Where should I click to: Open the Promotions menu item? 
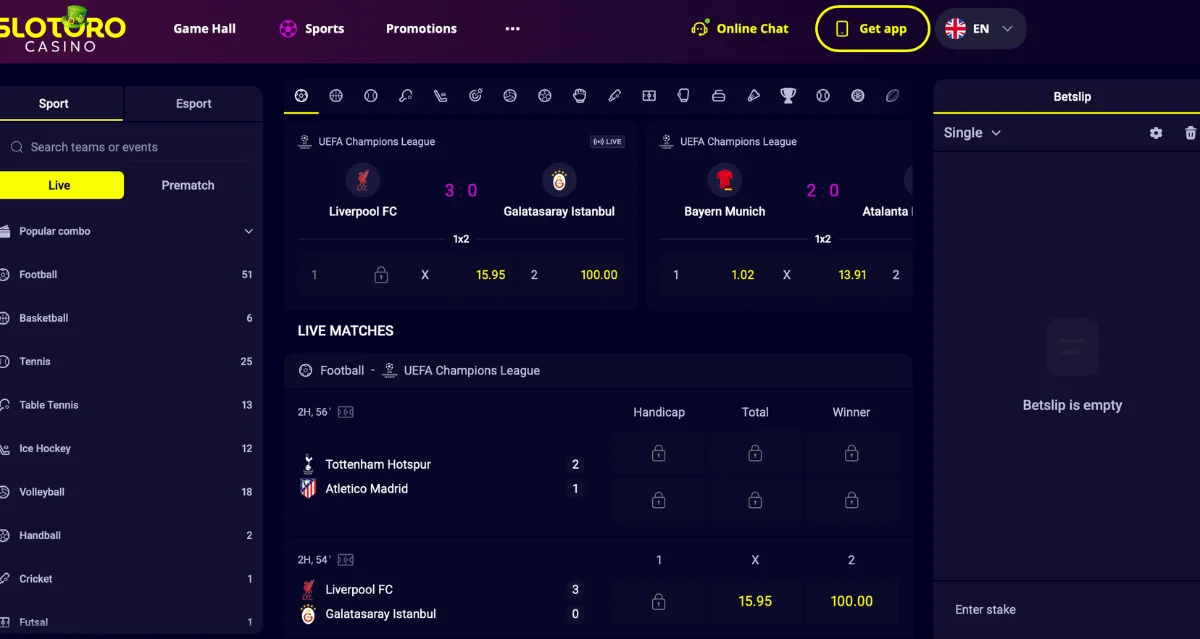421,29
